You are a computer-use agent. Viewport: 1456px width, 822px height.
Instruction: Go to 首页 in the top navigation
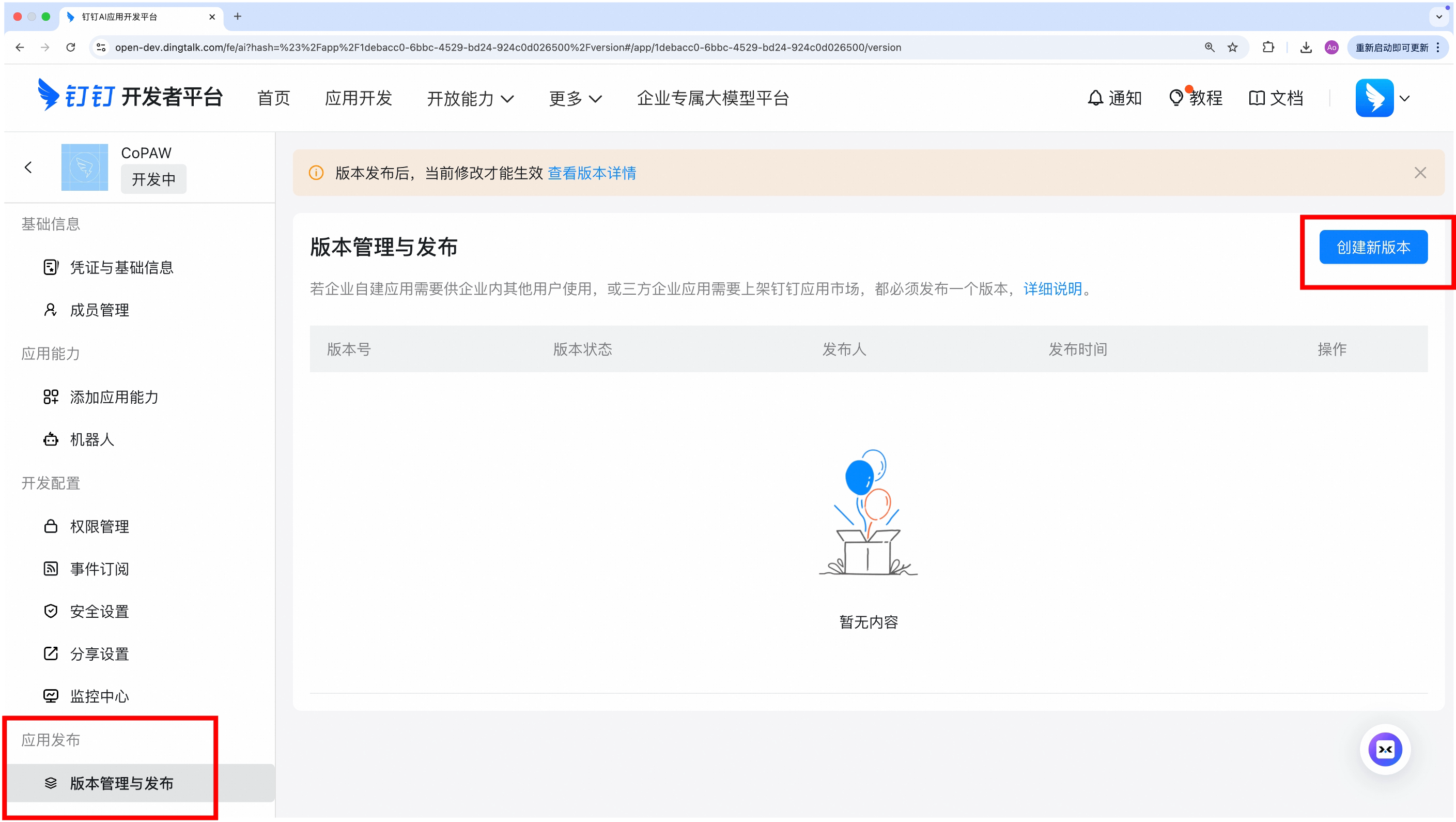click(273, 98)
